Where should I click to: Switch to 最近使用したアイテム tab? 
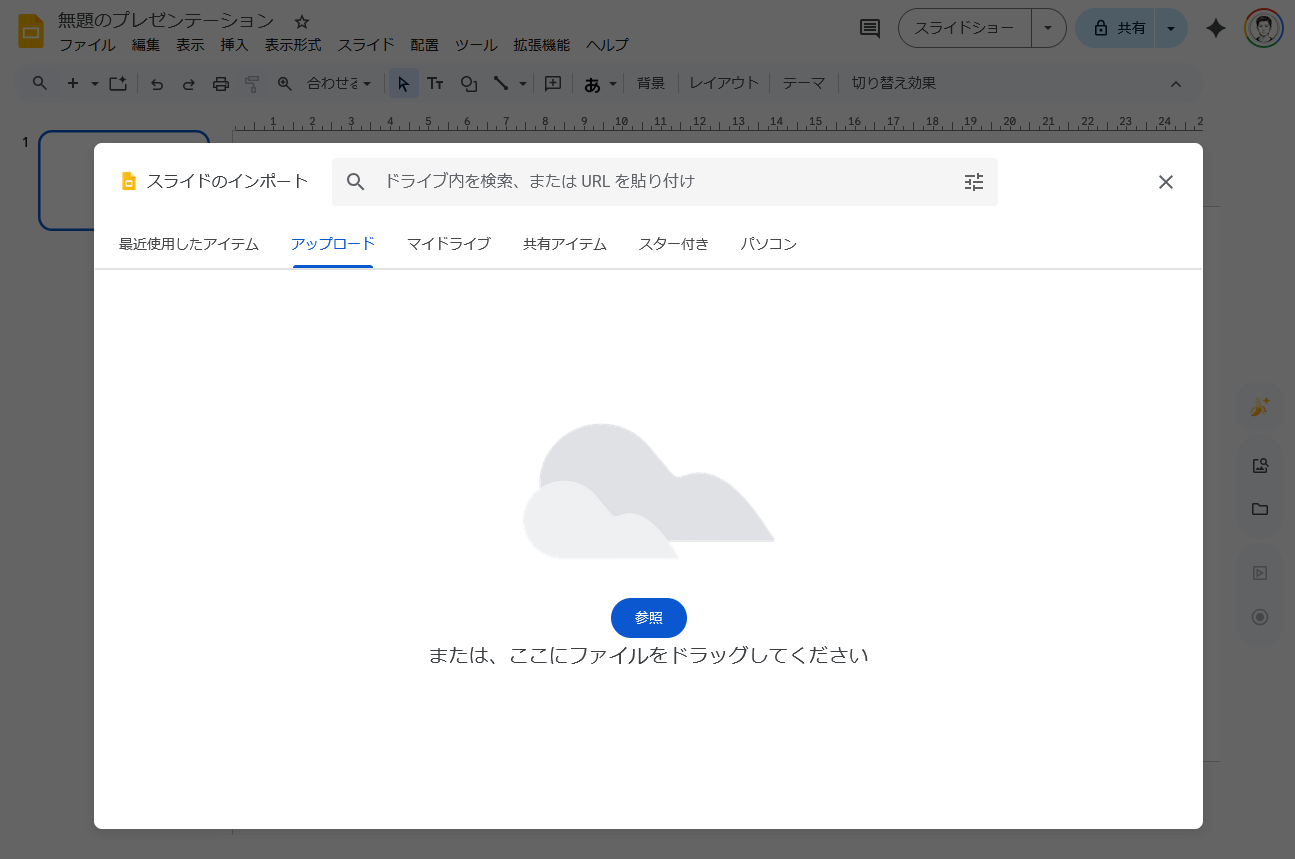pyautogui.click(x=189, y=244)
